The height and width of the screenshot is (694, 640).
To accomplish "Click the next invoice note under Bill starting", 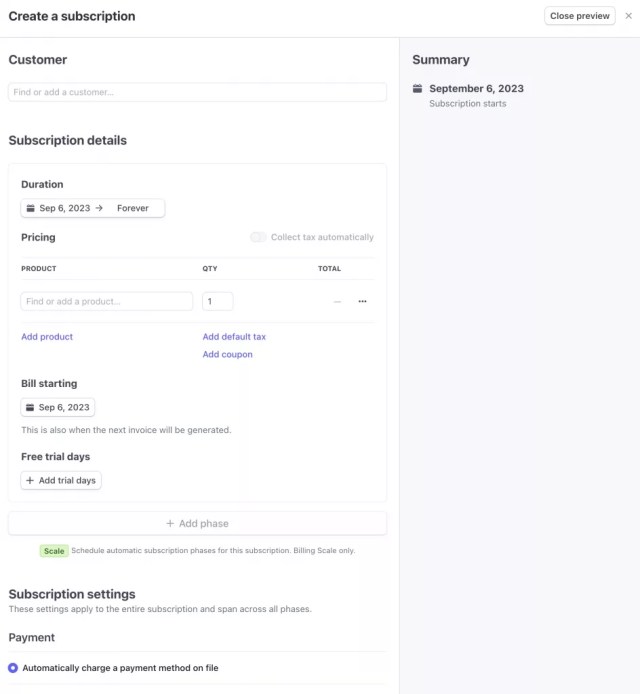I will click(126, 430).
